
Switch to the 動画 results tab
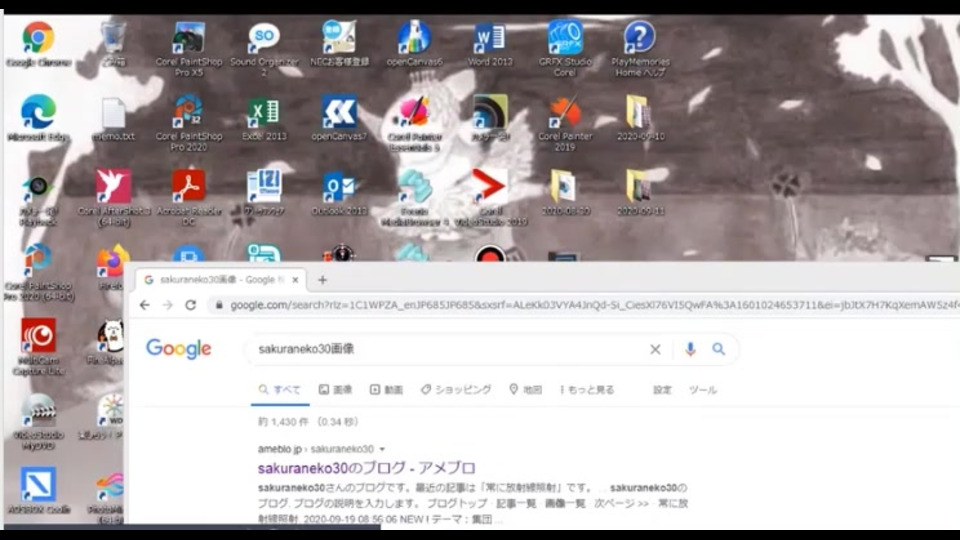tap(386, 389)
